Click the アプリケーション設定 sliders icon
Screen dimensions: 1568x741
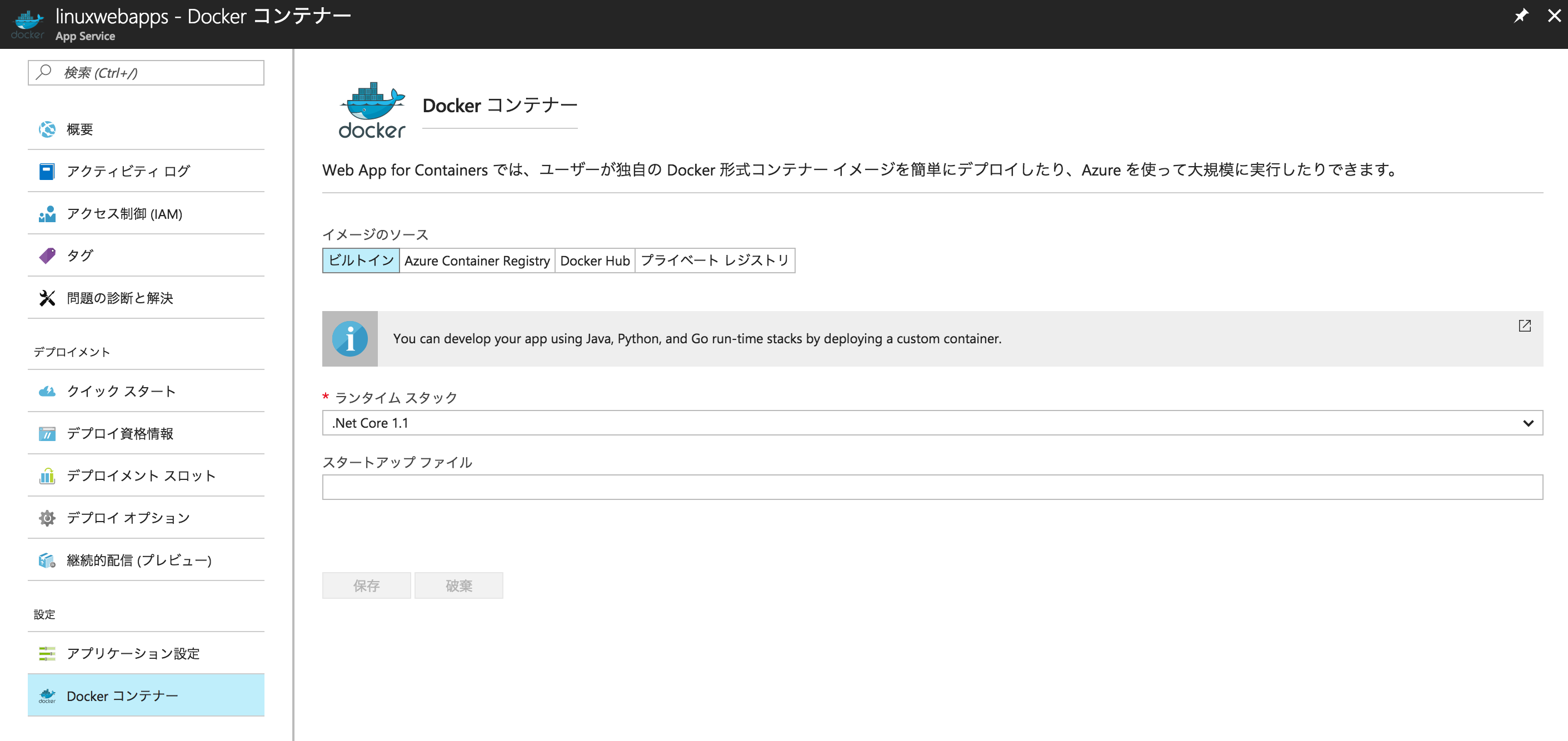point(47,653)
